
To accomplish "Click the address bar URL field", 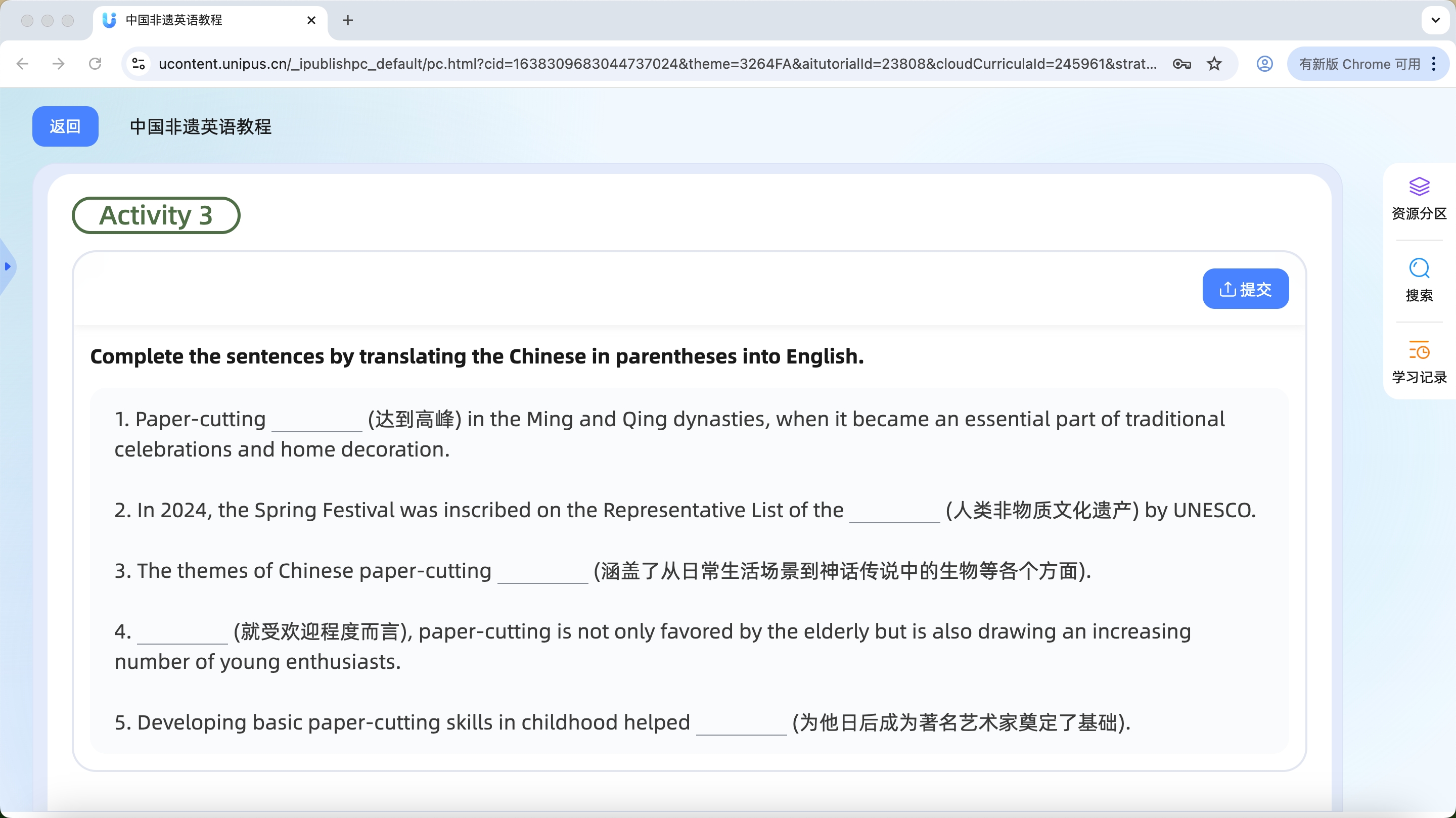I will [656, 64].
